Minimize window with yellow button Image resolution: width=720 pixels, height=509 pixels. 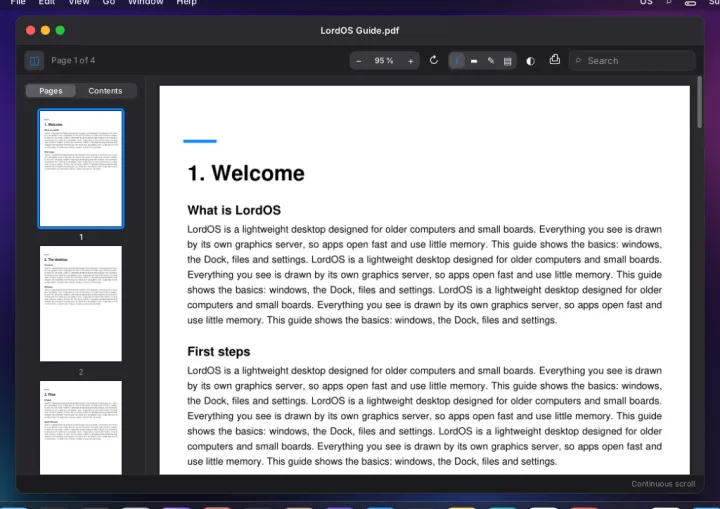tap(45, 30)
